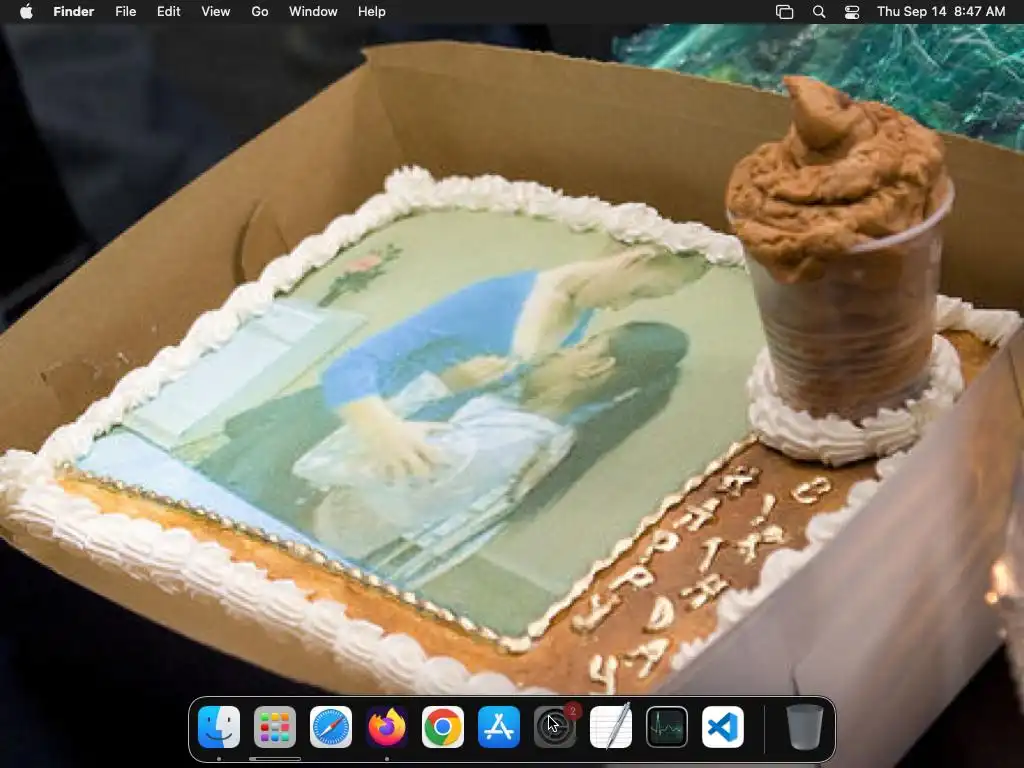Launch Visual Studio Code from Dock

(x=723, y=727)
